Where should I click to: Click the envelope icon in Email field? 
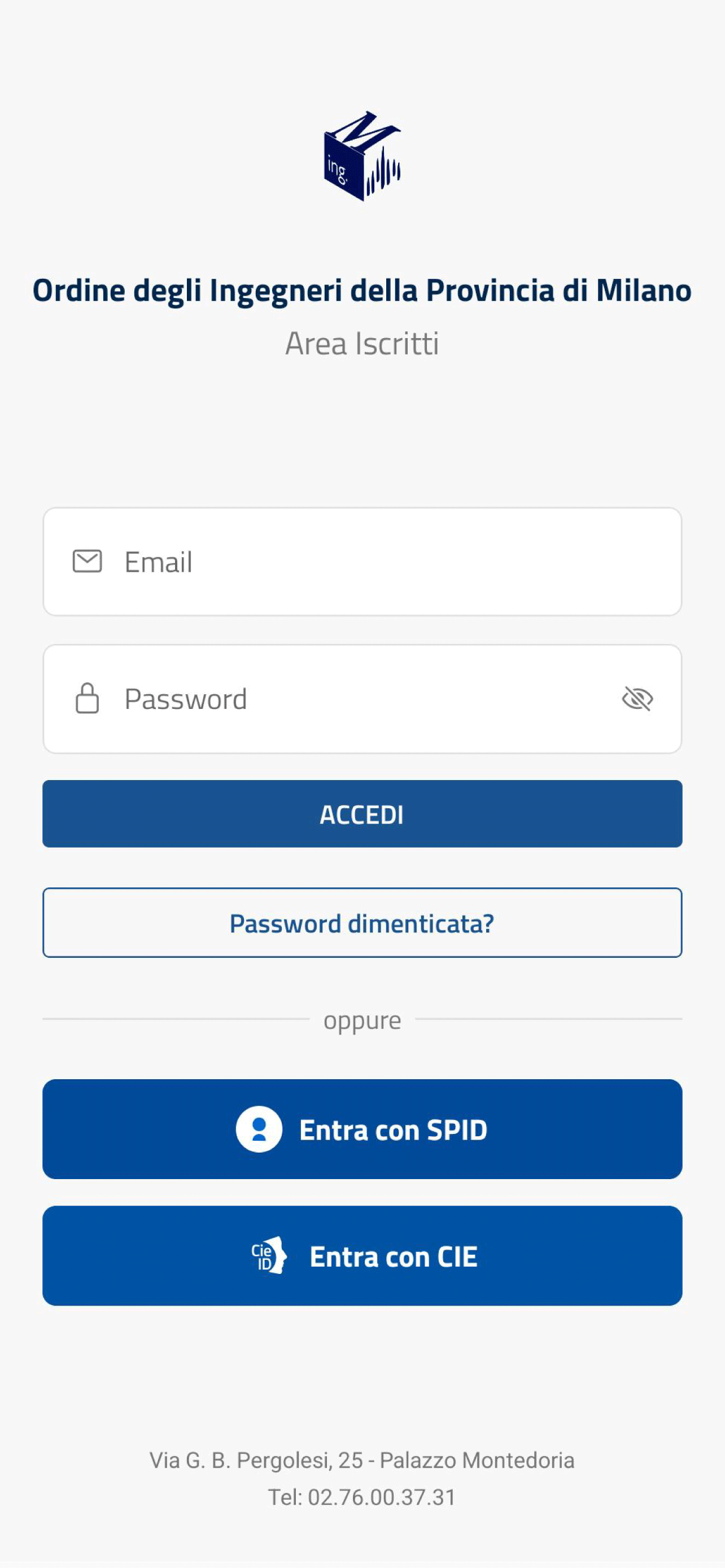click(87, 561)
